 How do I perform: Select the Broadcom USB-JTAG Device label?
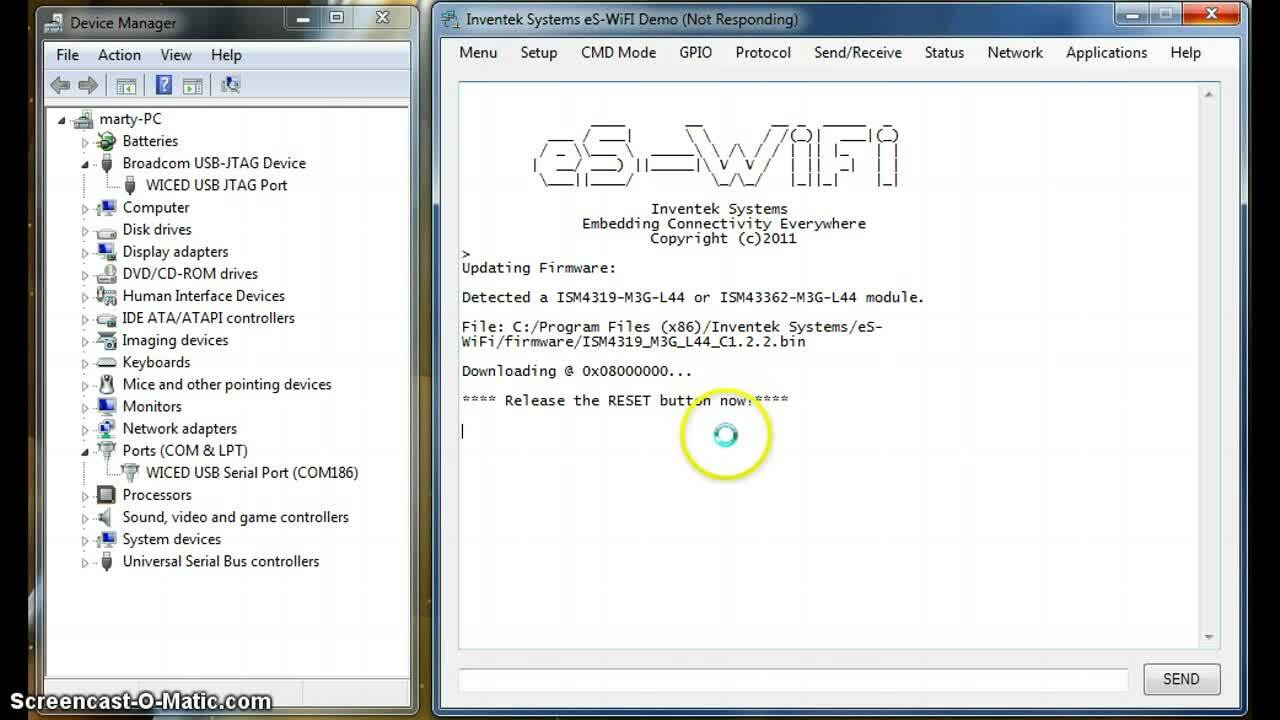[x=214, y=163]
